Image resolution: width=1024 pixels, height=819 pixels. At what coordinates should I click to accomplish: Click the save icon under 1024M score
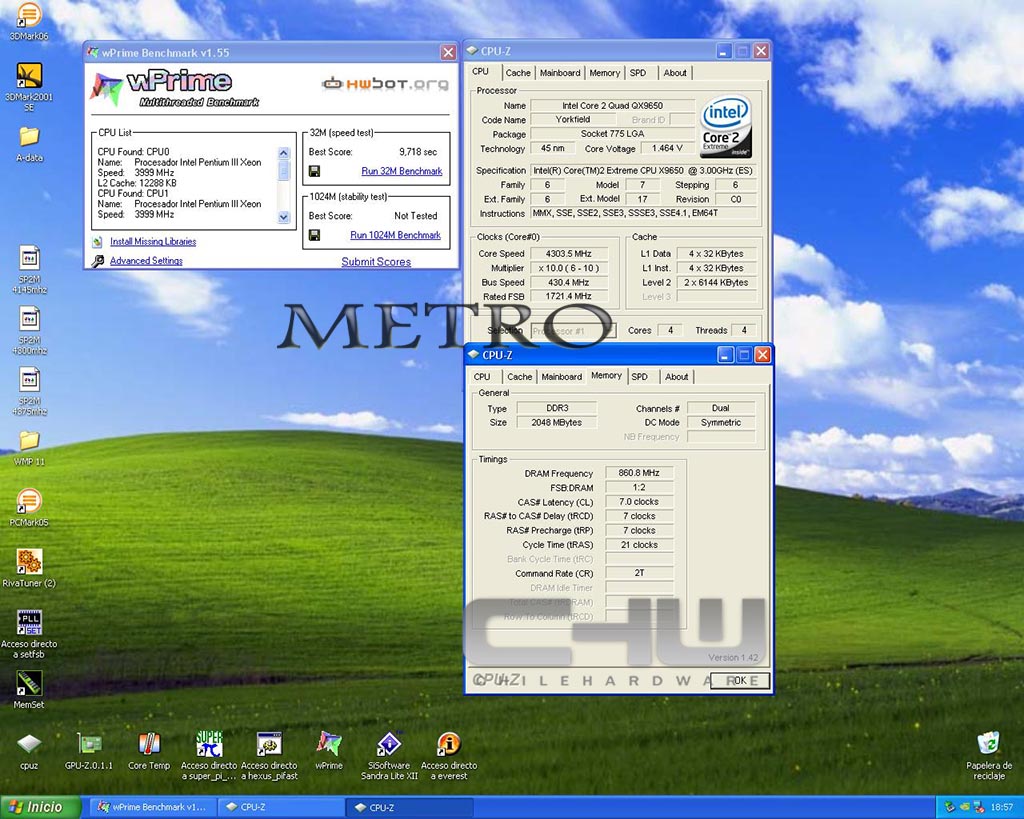click(314, 235)
